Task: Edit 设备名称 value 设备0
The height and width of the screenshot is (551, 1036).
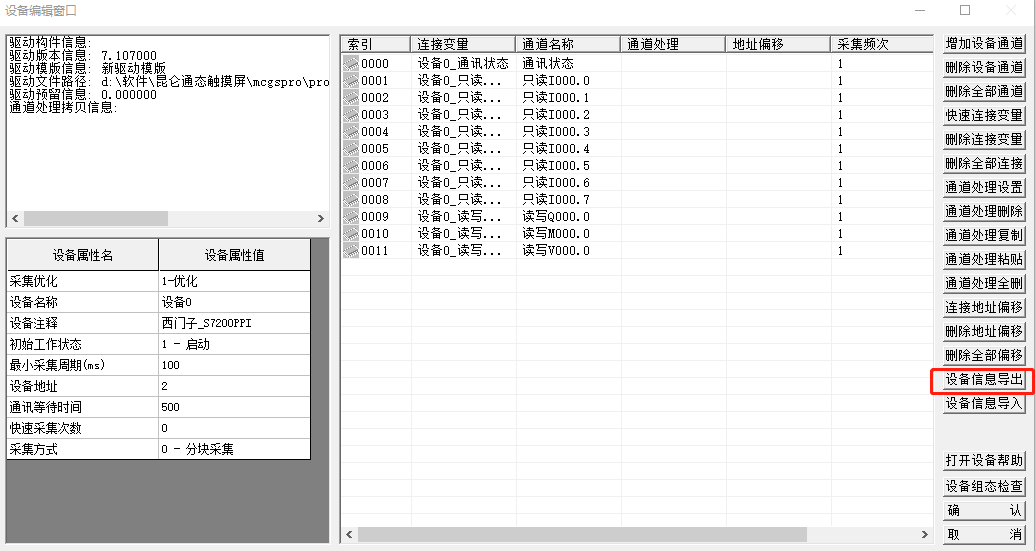Action: point(235,302)
